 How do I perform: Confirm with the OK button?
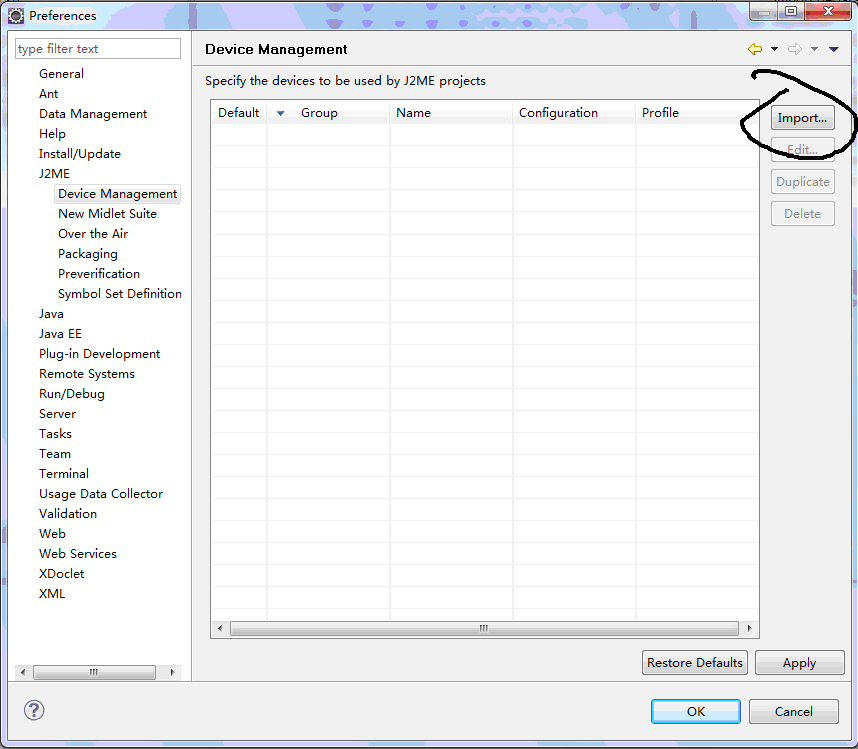point(695,711)
